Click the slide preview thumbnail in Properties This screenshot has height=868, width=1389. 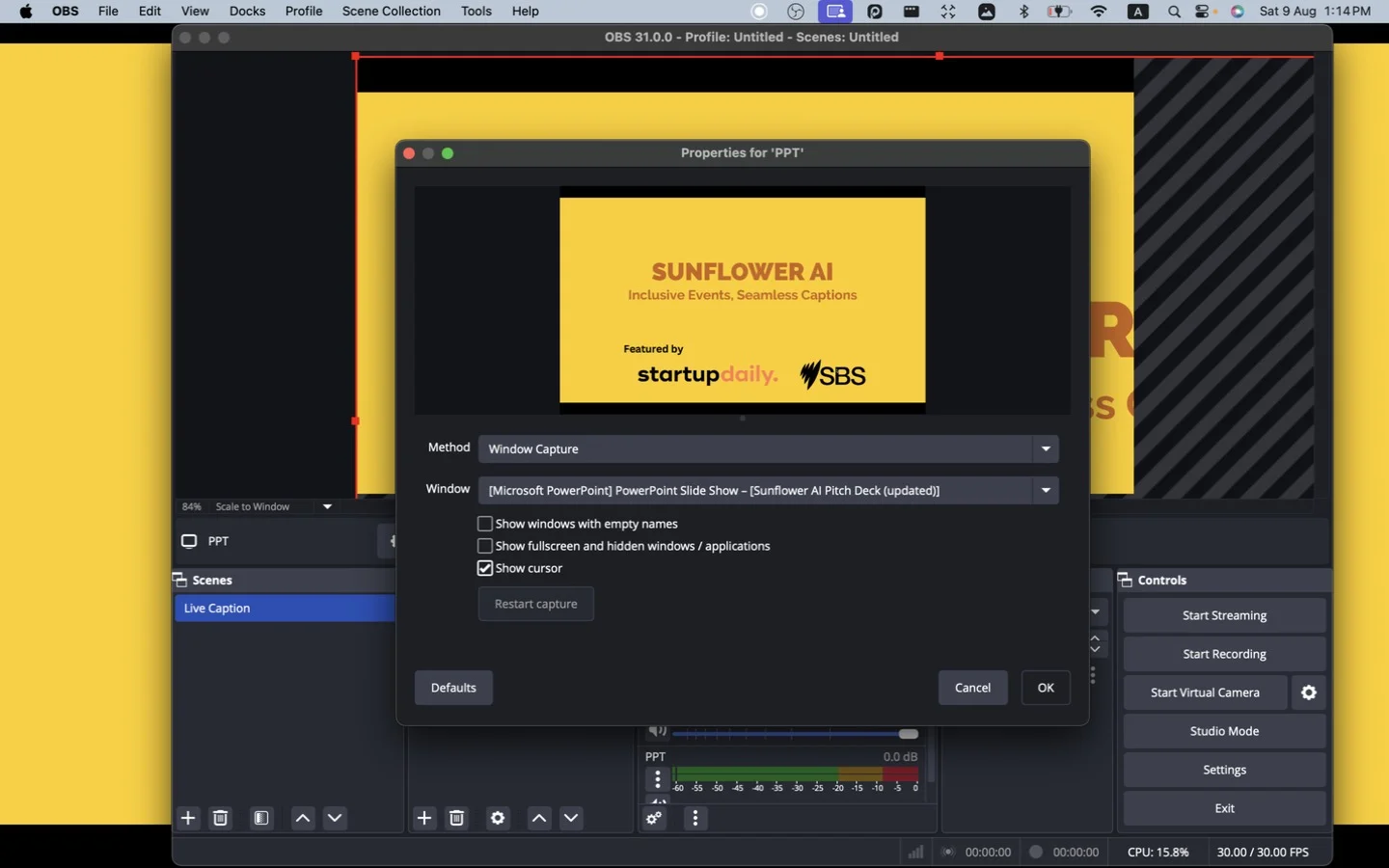pyautogui.click(x=743, y=300)
